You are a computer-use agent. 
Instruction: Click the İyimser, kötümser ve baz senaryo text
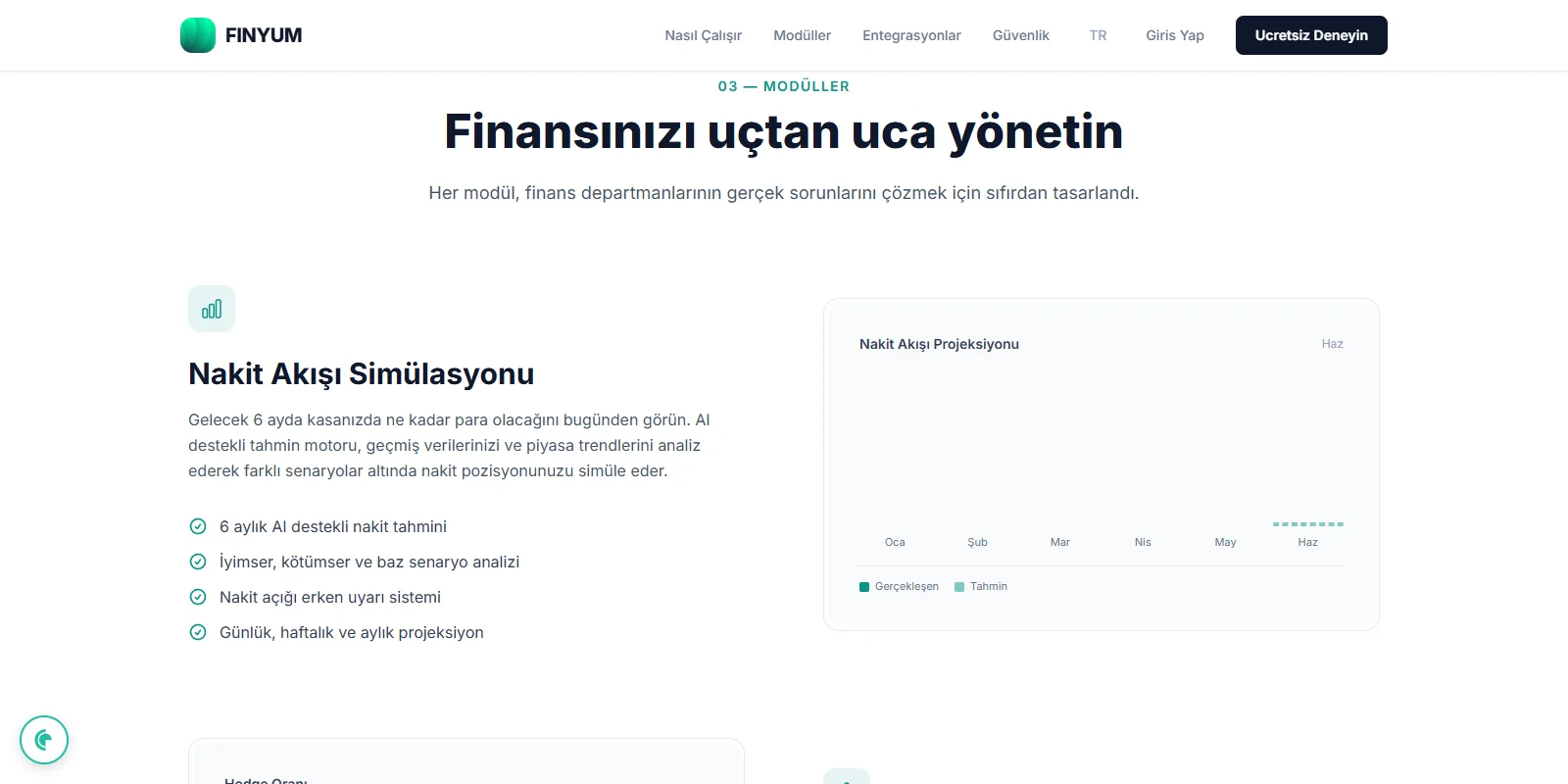(x=369, y=562)
